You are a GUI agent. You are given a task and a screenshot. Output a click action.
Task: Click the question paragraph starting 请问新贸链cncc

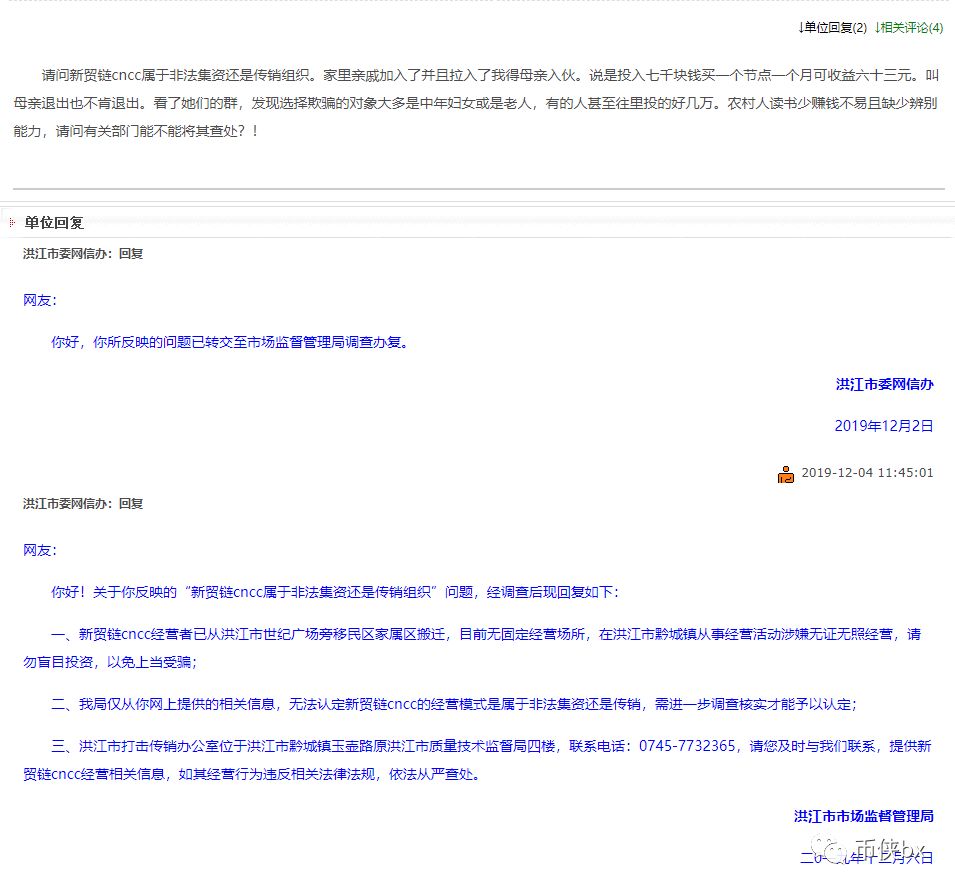(476, 103)
